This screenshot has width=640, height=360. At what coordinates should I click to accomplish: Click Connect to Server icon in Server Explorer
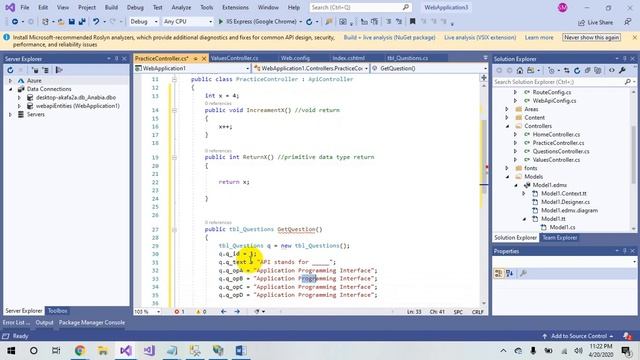point(45,70)
